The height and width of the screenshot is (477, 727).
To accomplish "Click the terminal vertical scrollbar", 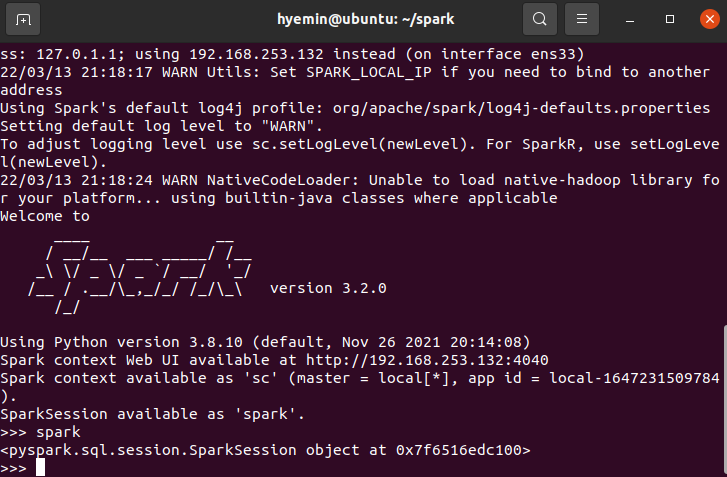I will pos(724,401).
